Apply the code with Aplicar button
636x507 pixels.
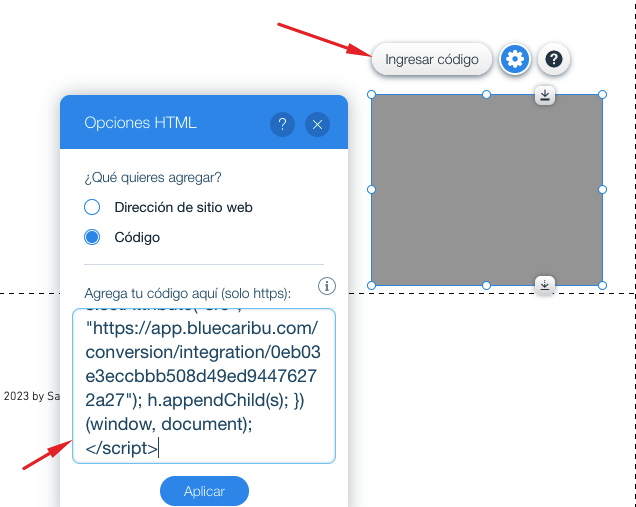(x=204, y=491)
